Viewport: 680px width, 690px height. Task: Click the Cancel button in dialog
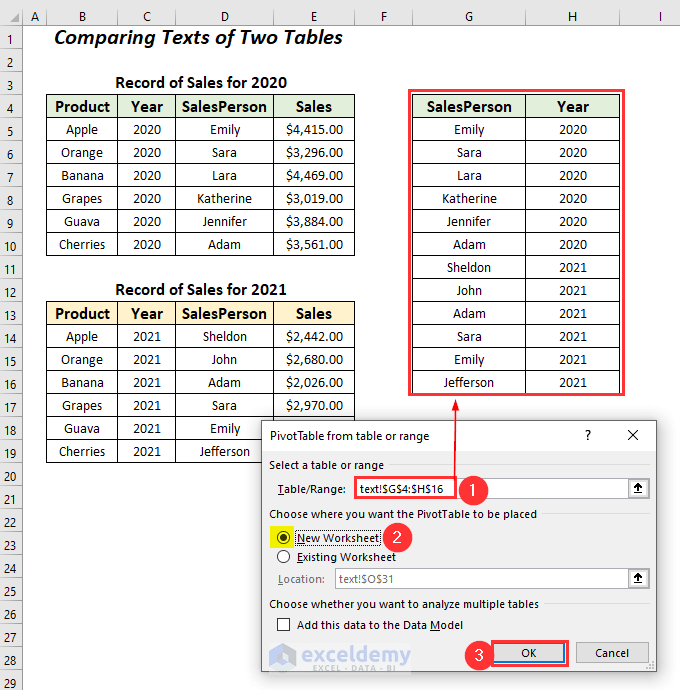pos(612,653)
